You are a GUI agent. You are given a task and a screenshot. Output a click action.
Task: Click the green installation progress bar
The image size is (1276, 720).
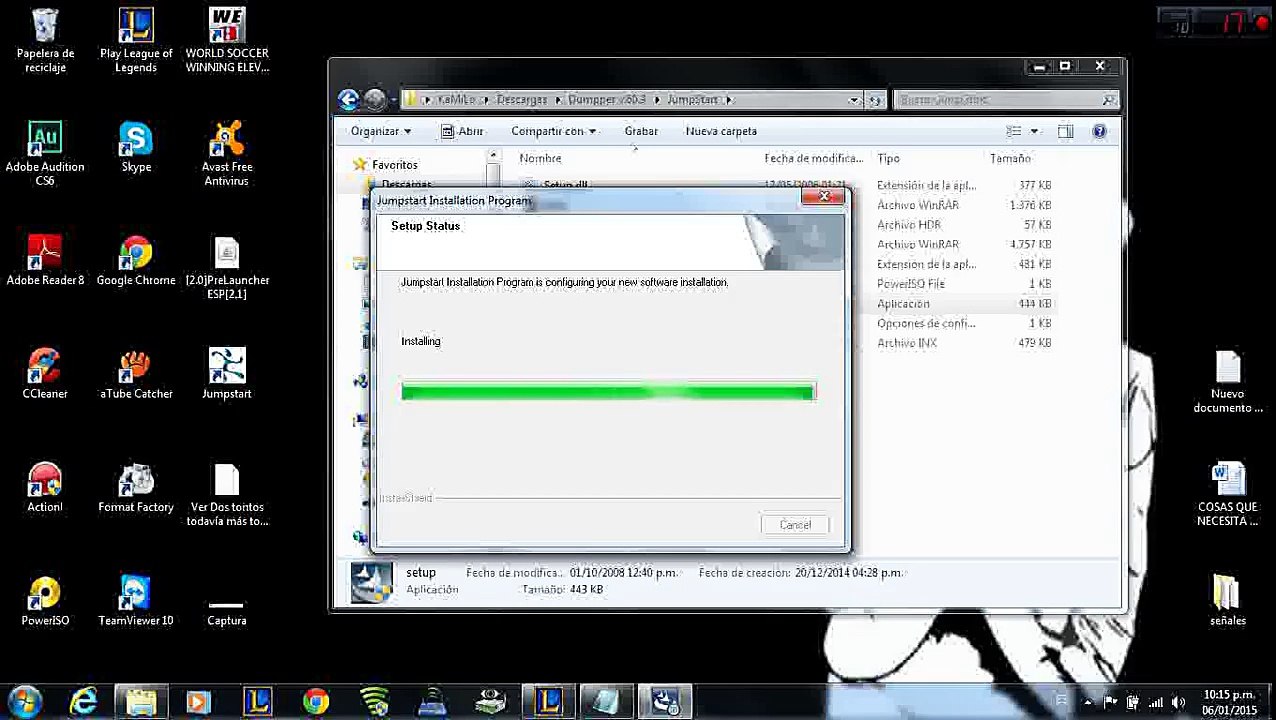point(608,392)
